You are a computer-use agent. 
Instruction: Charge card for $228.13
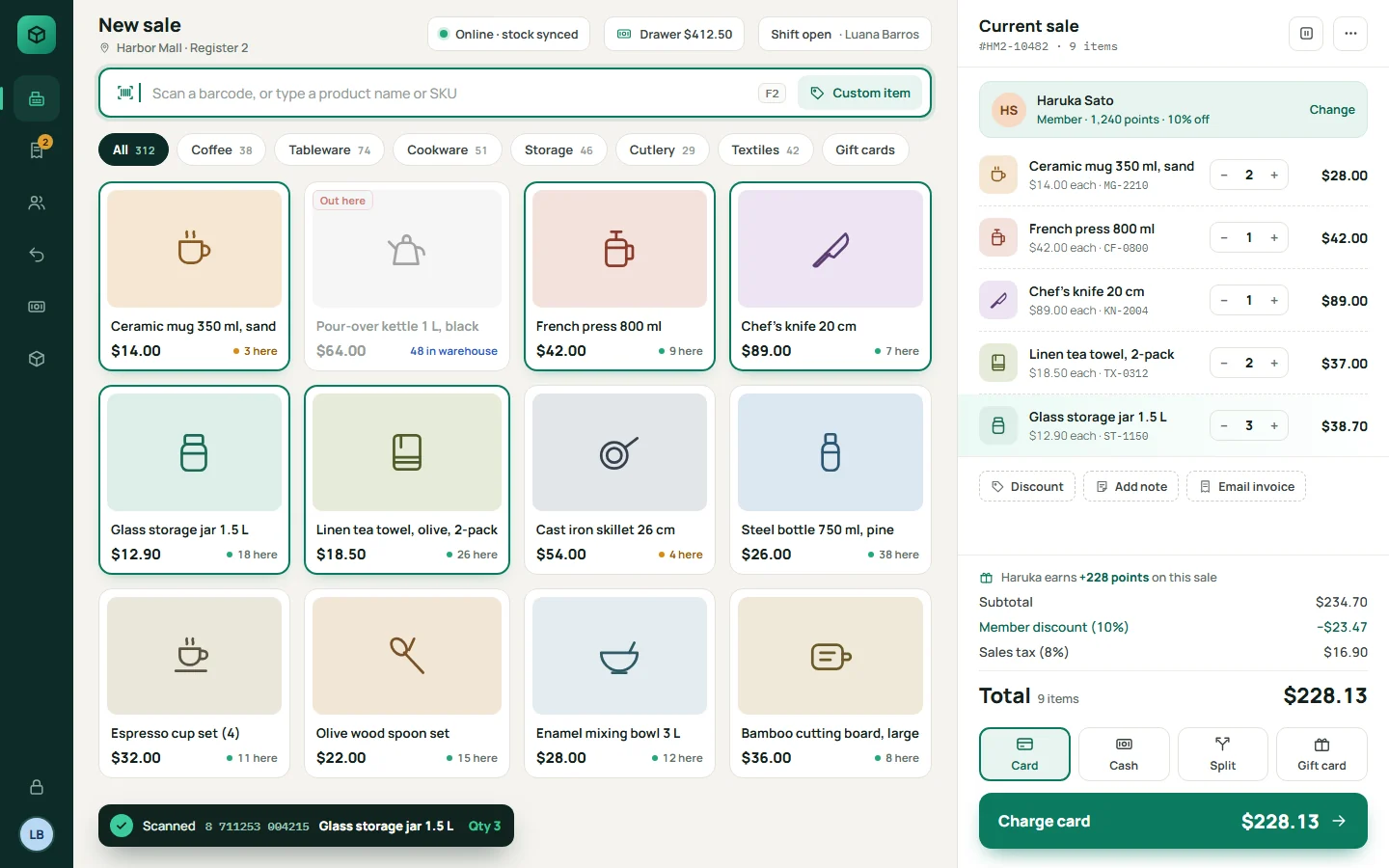[1173, 821]
